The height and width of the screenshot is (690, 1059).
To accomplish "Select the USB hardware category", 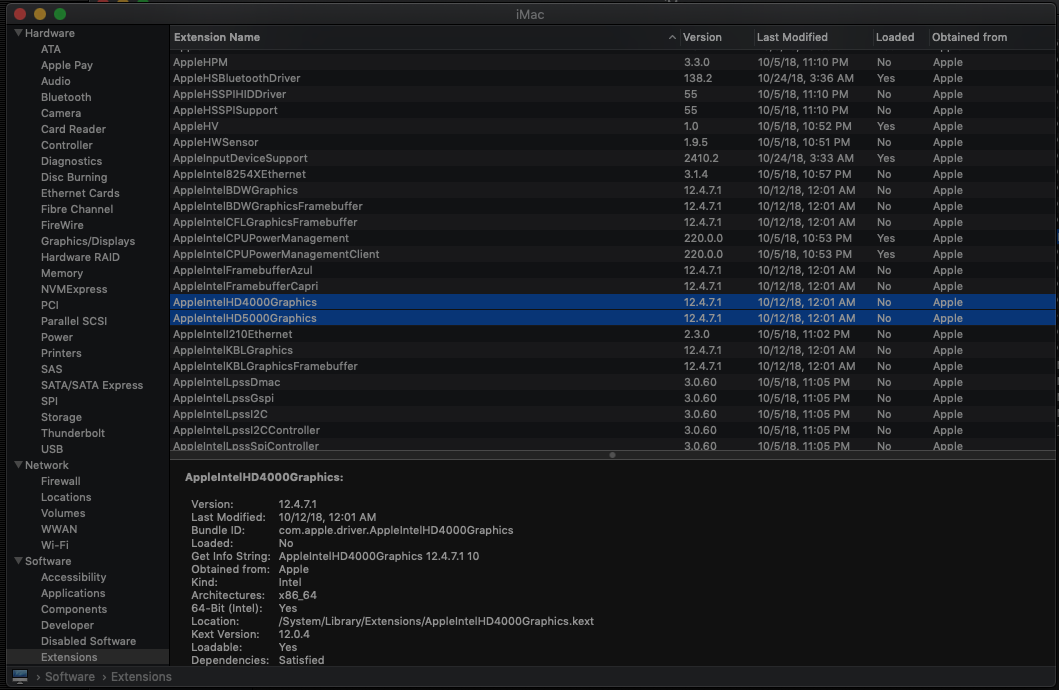I will pyautogui.click(x=52, y=449).
